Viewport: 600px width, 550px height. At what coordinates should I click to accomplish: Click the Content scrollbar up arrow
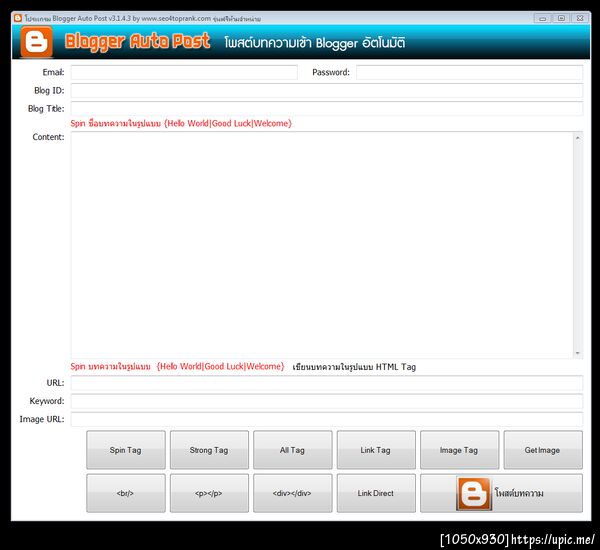coord(578,138)
